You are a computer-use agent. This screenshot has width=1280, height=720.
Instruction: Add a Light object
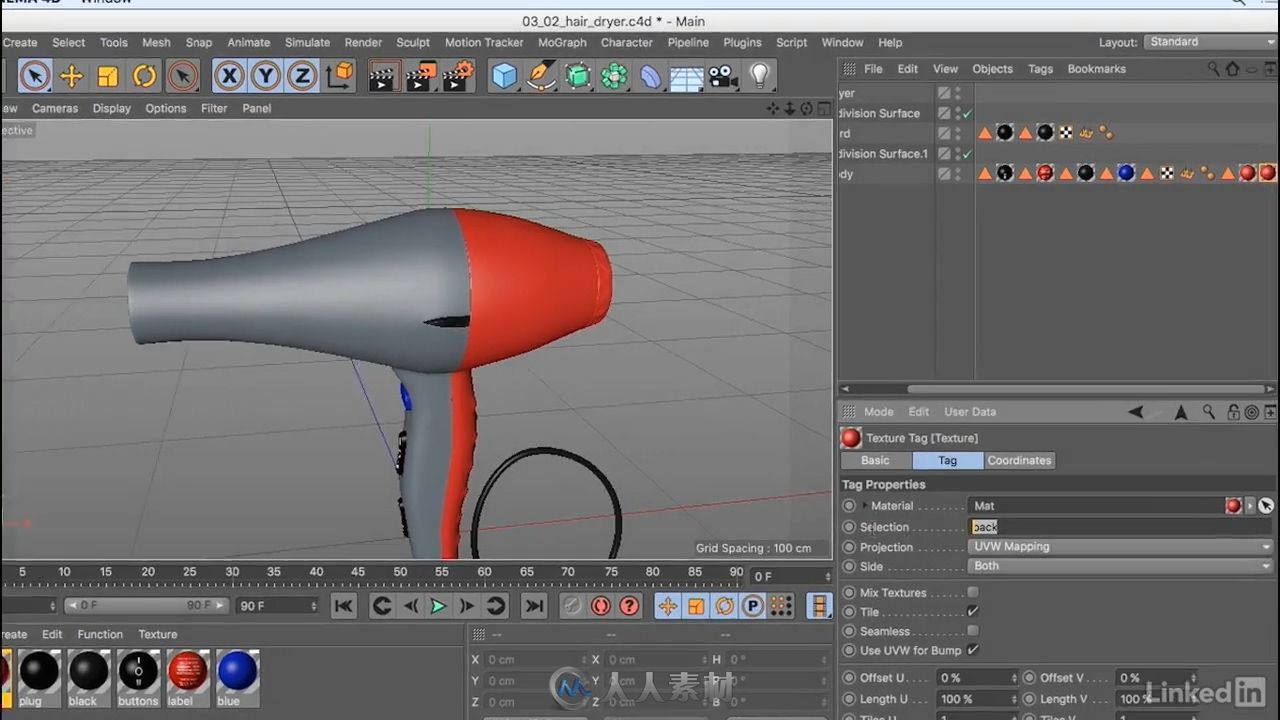click(x=760, y=76)
